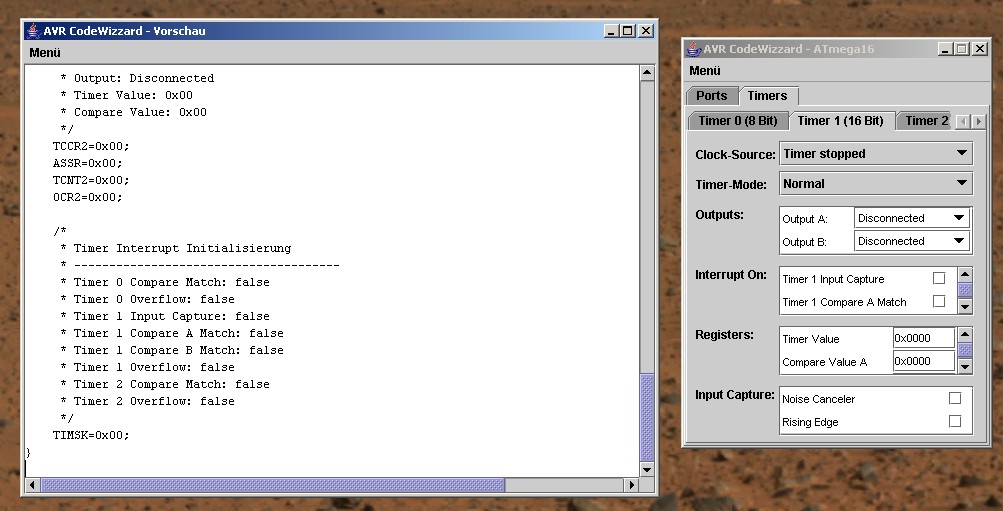Click Interrupt On list scroll down arrow

[965, 306]
